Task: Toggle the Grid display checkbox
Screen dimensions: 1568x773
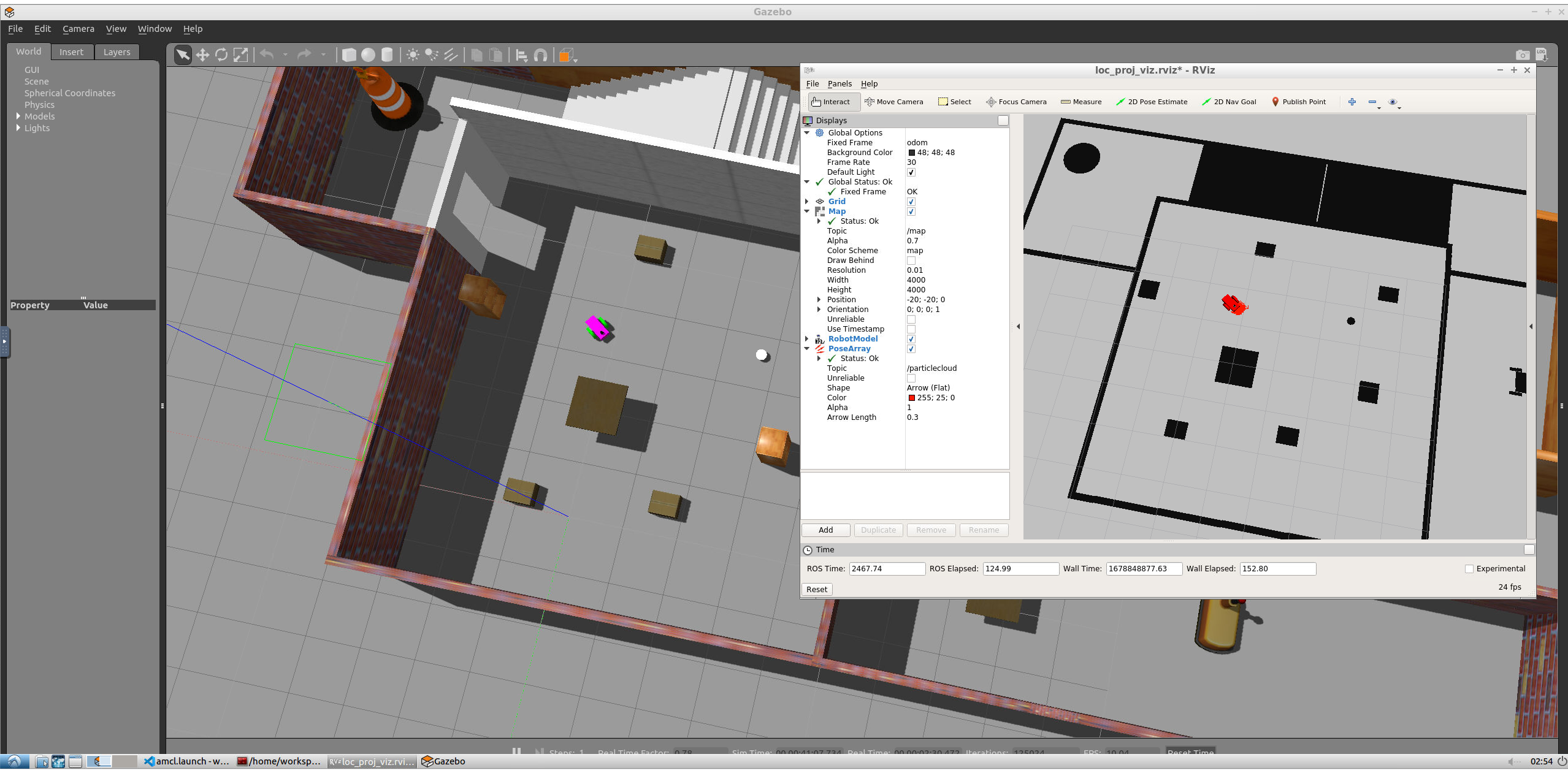Action: click(911, 202)
